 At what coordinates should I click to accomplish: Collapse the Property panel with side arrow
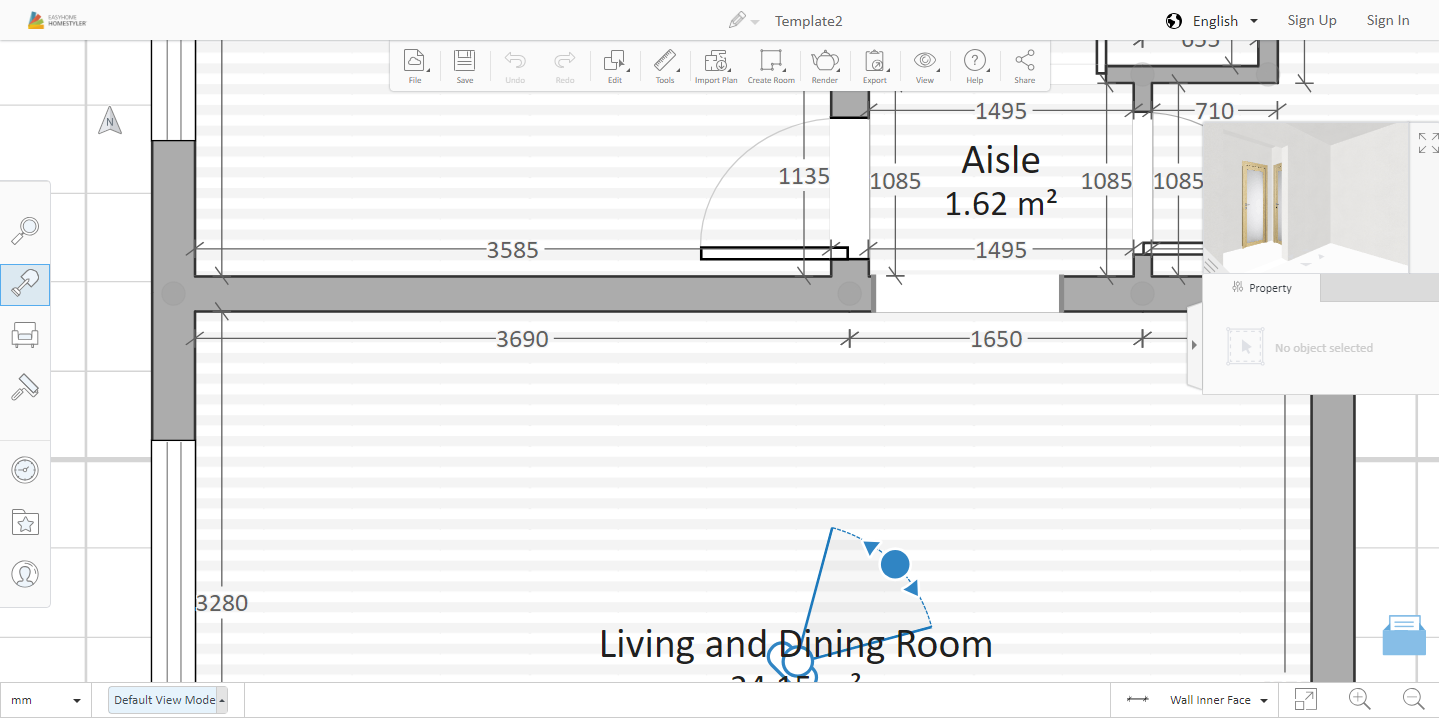1194,345
